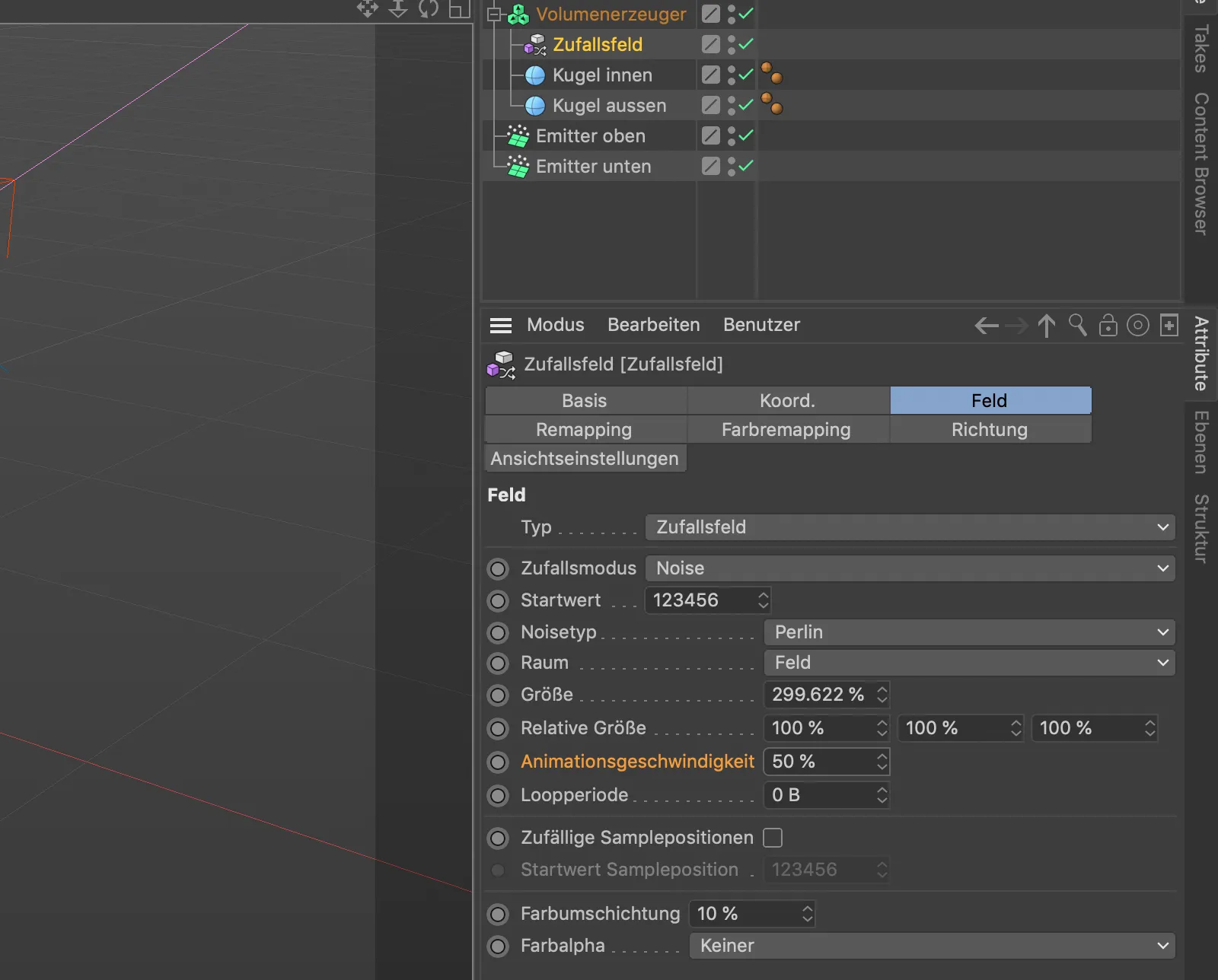Screen dimensions: 1218x980
Task: Toggle animation dot next to Größe
Action: [498, 695]
